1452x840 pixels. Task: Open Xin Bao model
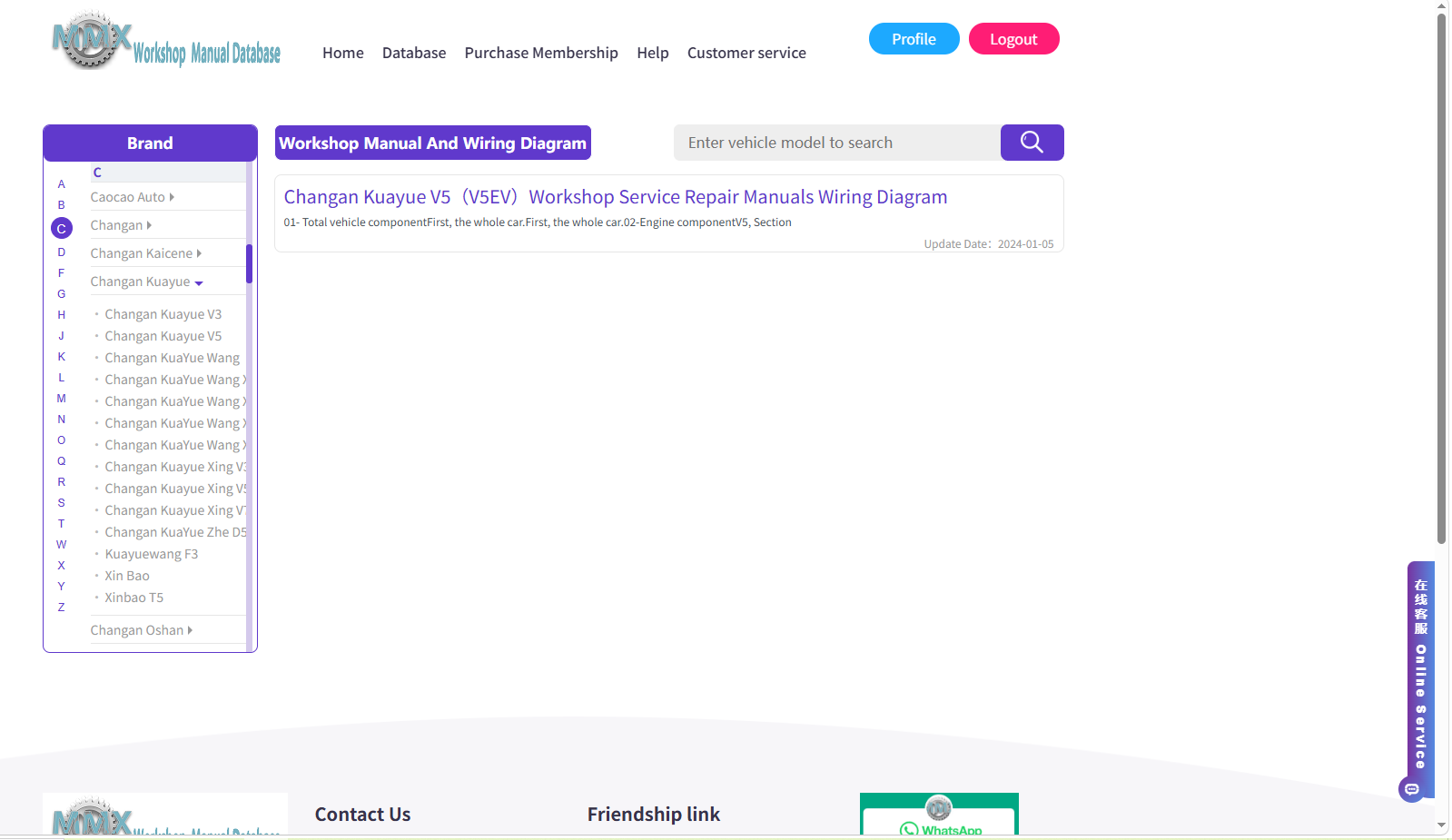pos(127,576)
